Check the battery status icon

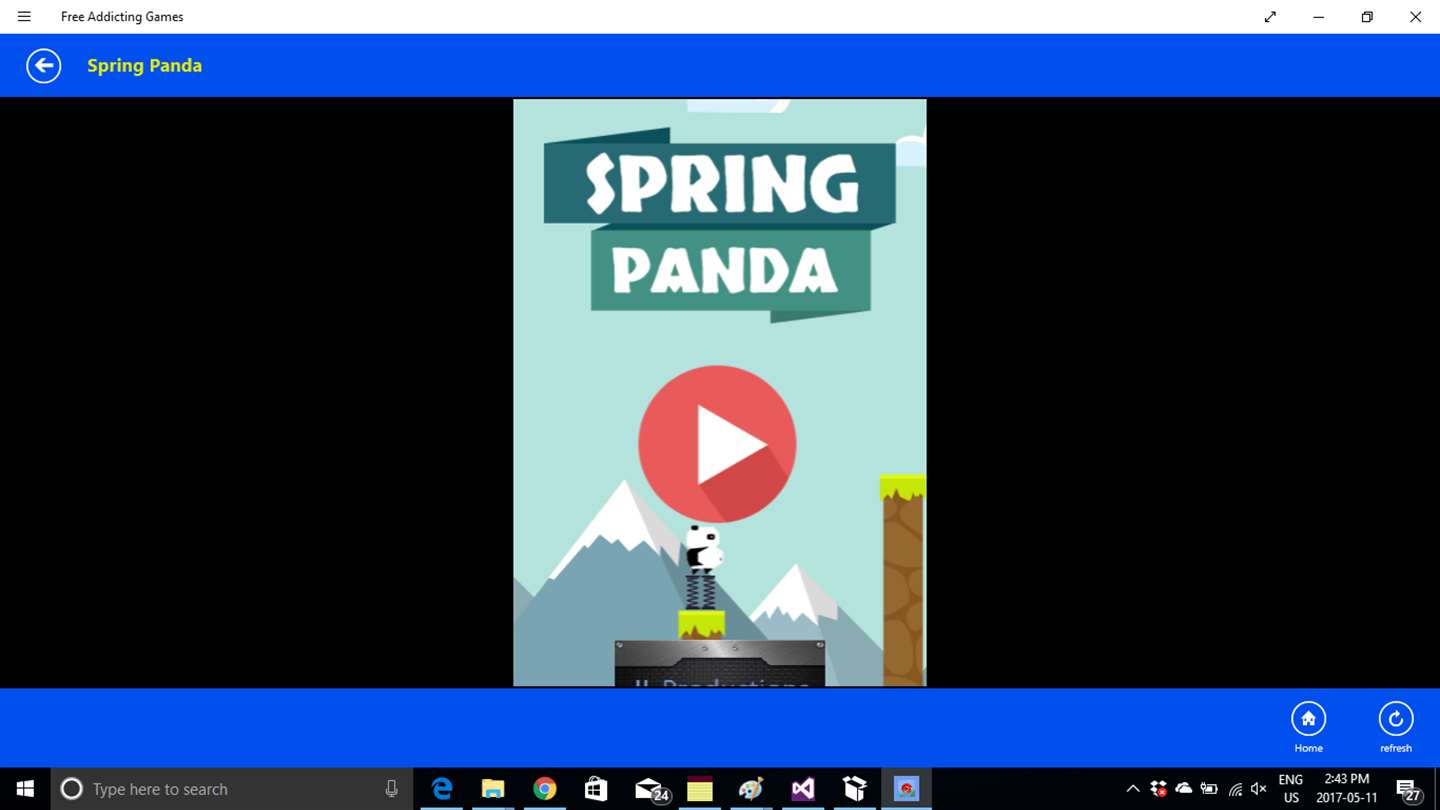(1209, 789)
